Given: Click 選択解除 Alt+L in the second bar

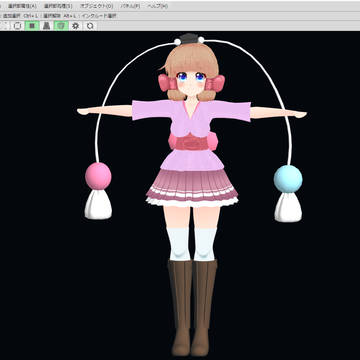Looking at the screenshot, I should (x=61, y=16).
